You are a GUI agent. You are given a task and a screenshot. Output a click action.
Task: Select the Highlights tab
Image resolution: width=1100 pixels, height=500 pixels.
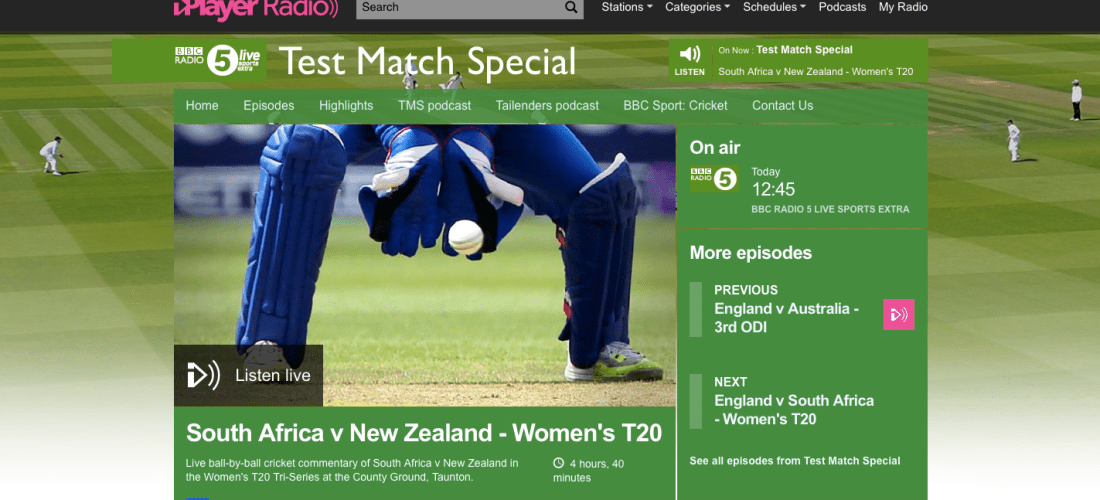346,106
